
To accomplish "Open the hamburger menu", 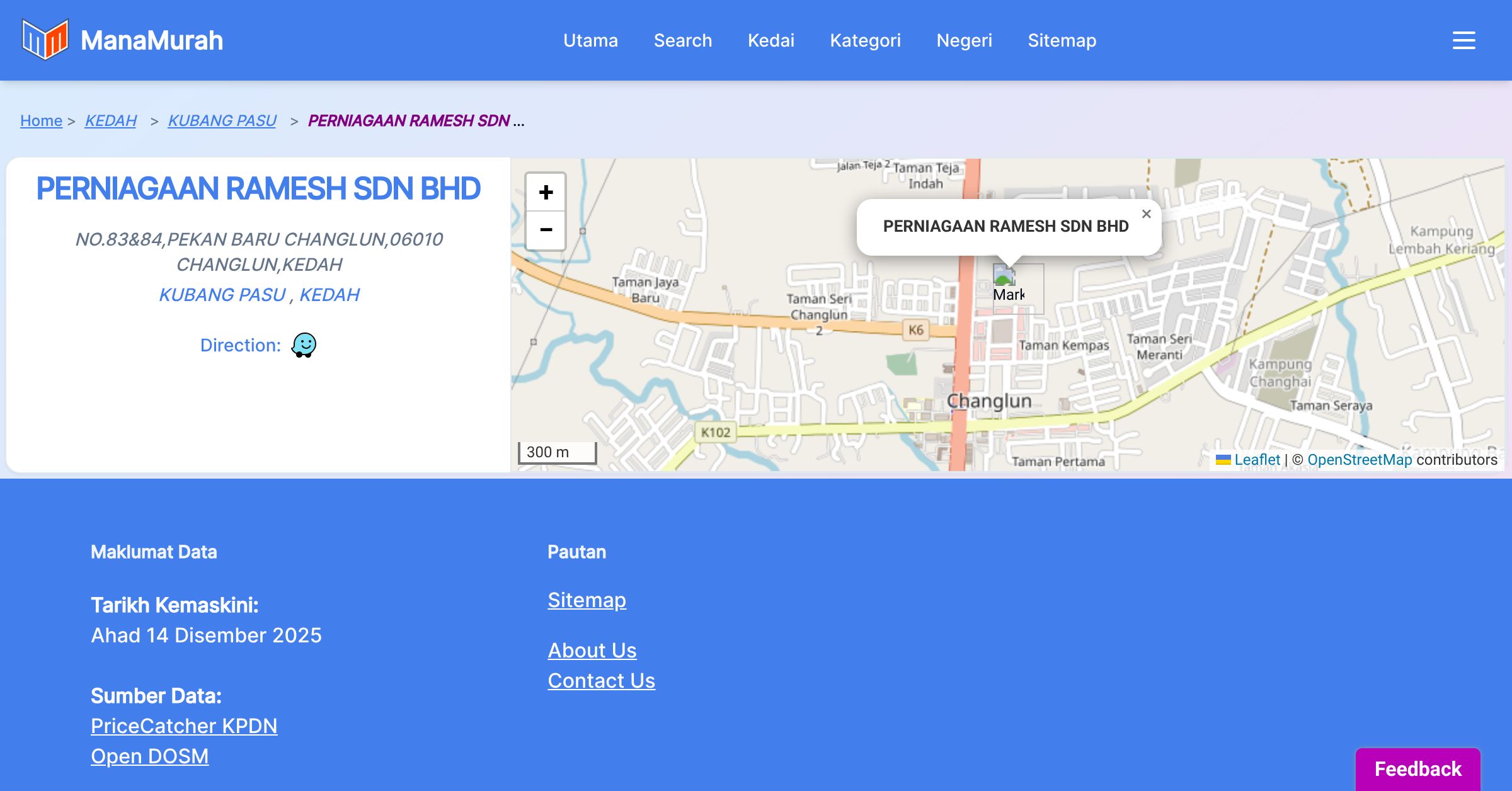I will click(1463, 40).
